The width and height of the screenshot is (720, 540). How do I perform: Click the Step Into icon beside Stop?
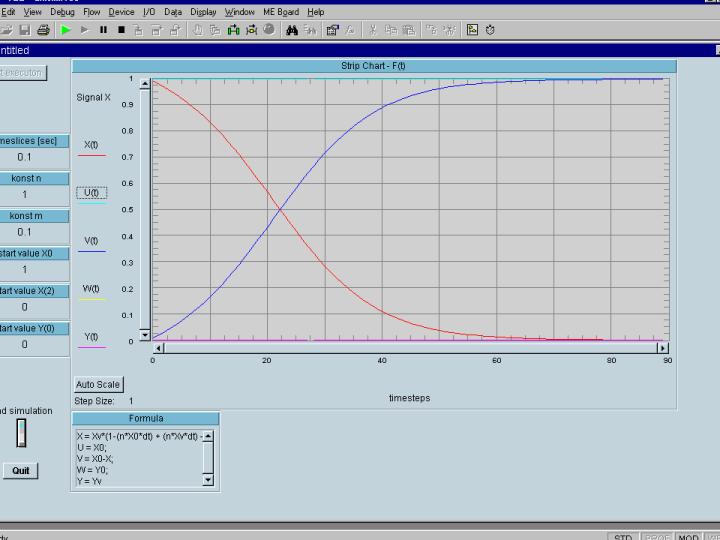139,30
